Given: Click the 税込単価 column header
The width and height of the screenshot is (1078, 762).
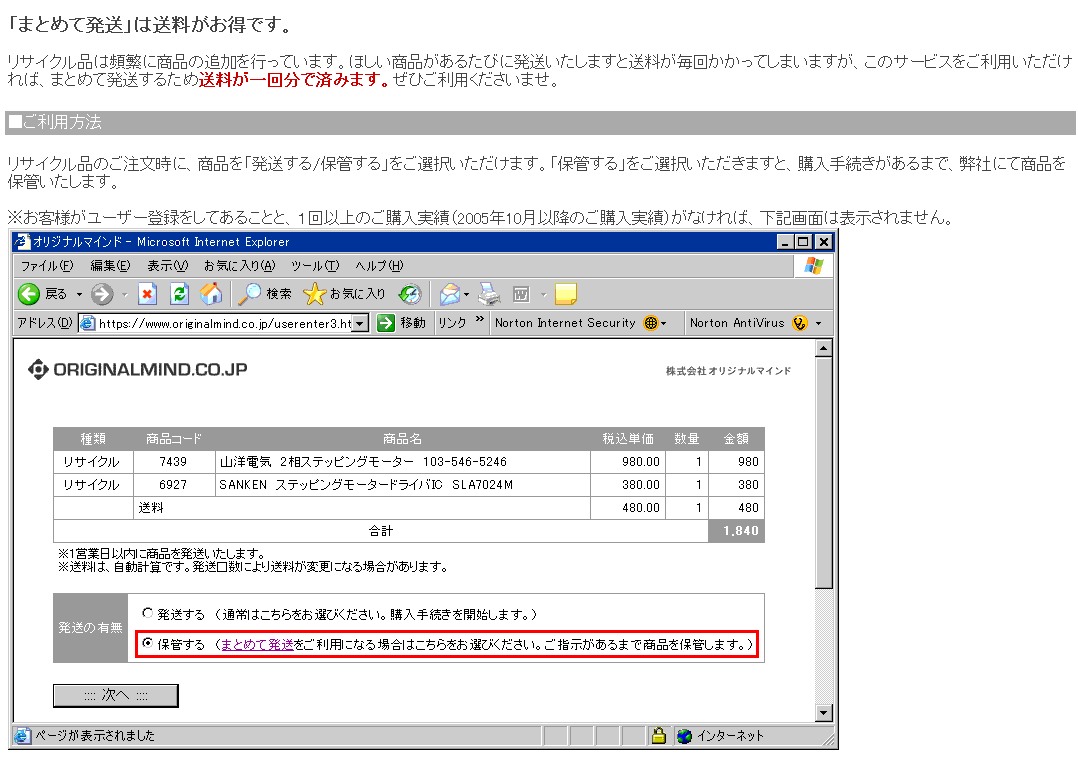Looking at the screenshot, I should pos(628,439).
